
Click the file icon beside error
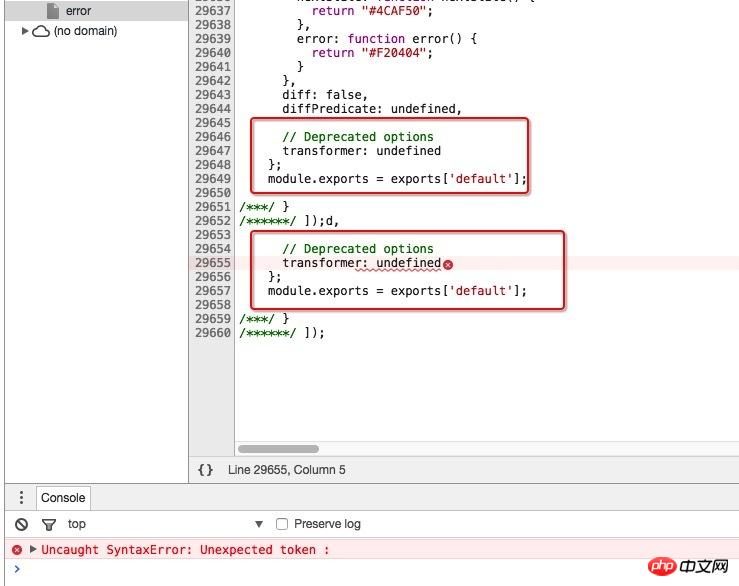[x=53, y=11]
